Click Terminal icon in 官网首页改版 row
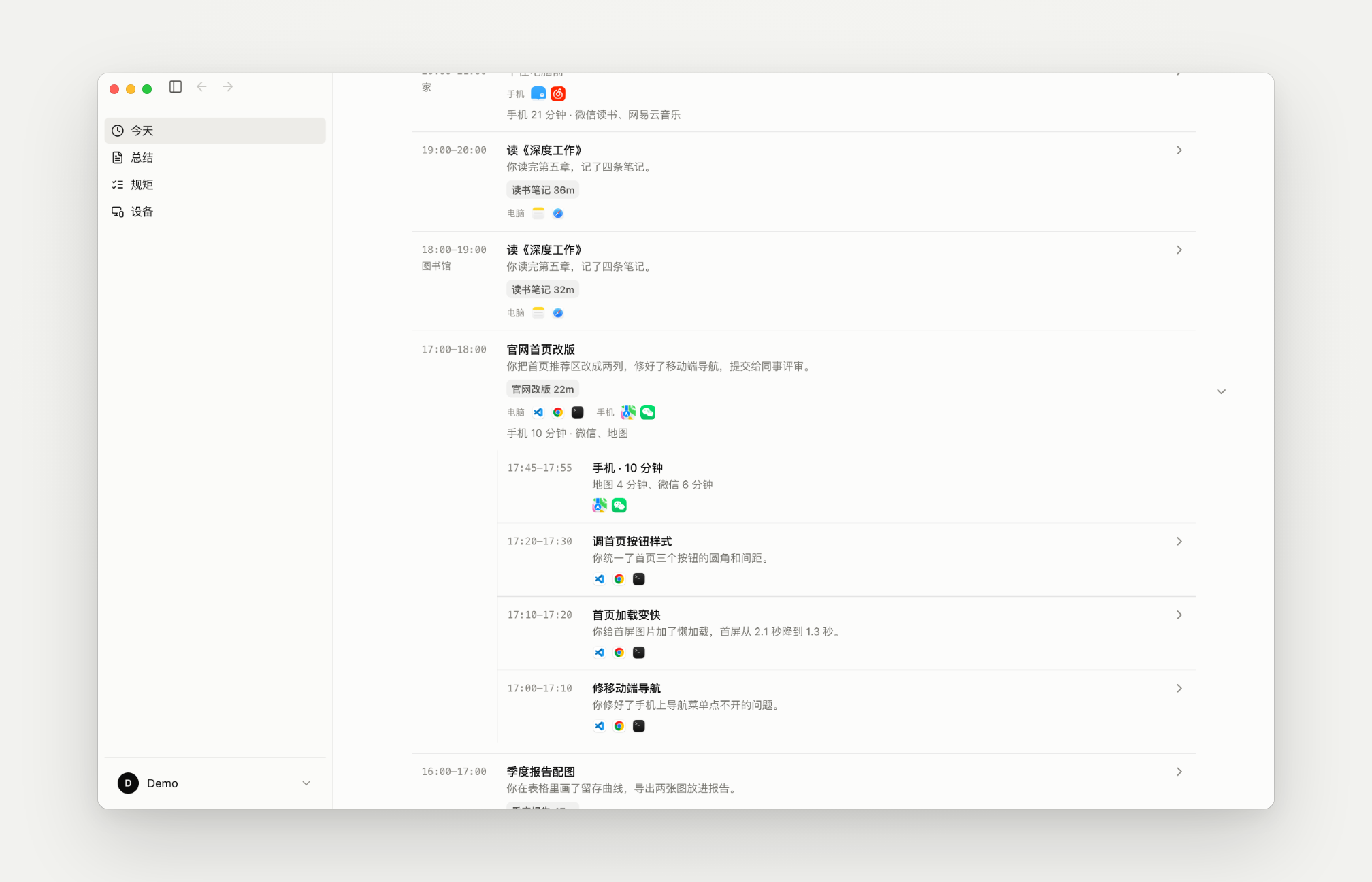 pyautogui.click(x=578, y=412)
